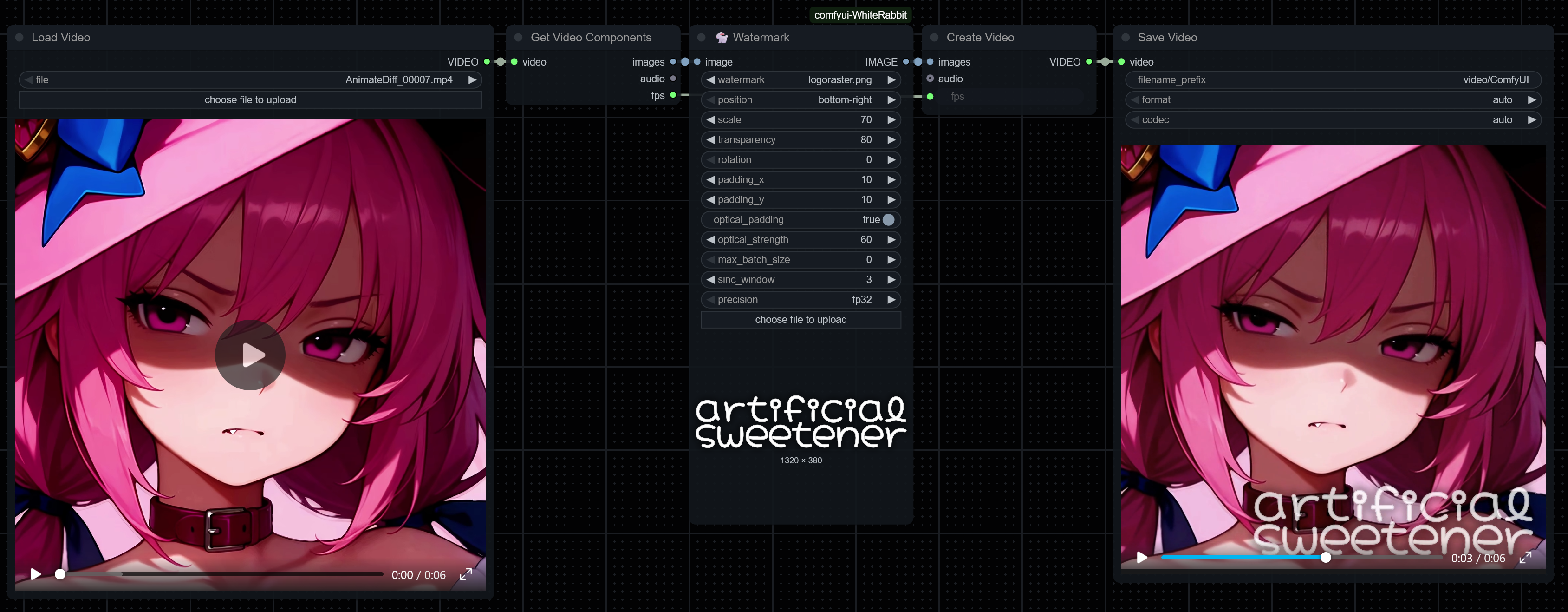Click the fullscreen icon on Save Video preview
The height and width of the screenshot is (612, 1568).
point(1525,558)
